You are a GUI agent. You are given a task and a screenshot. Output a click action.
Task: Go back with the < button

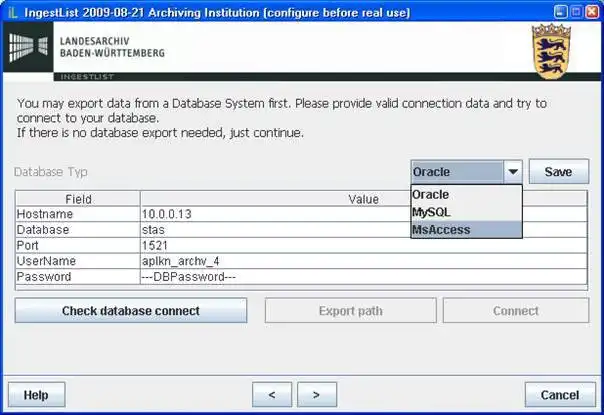(272, 395)
